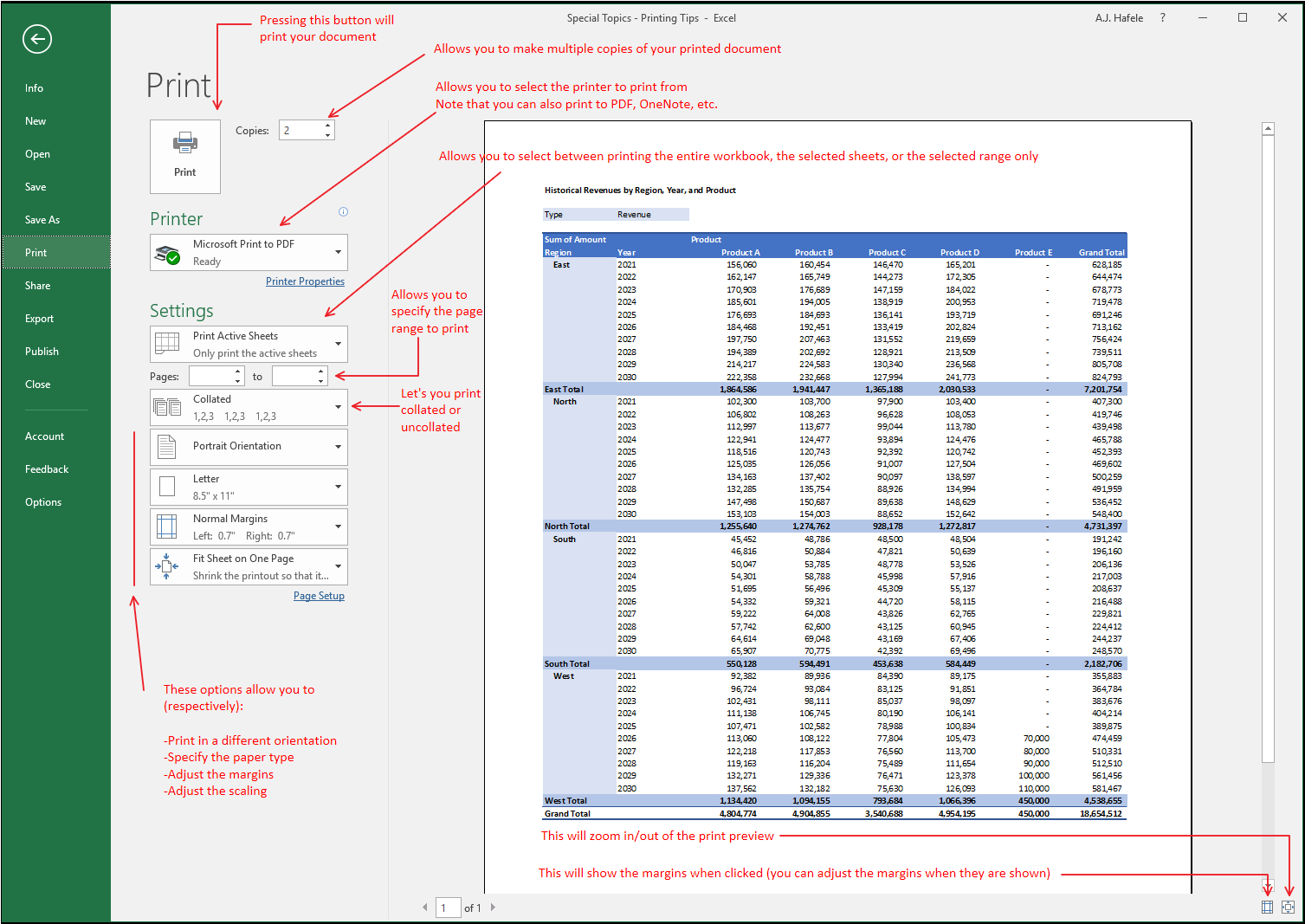
Task: Open the Page Setup link
Action: click(x=319, y=596)
